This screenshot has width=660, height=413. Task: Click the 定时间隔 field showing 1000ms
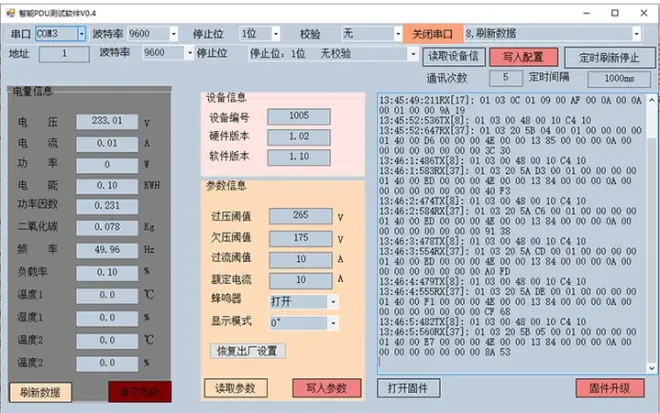point(612,78)
